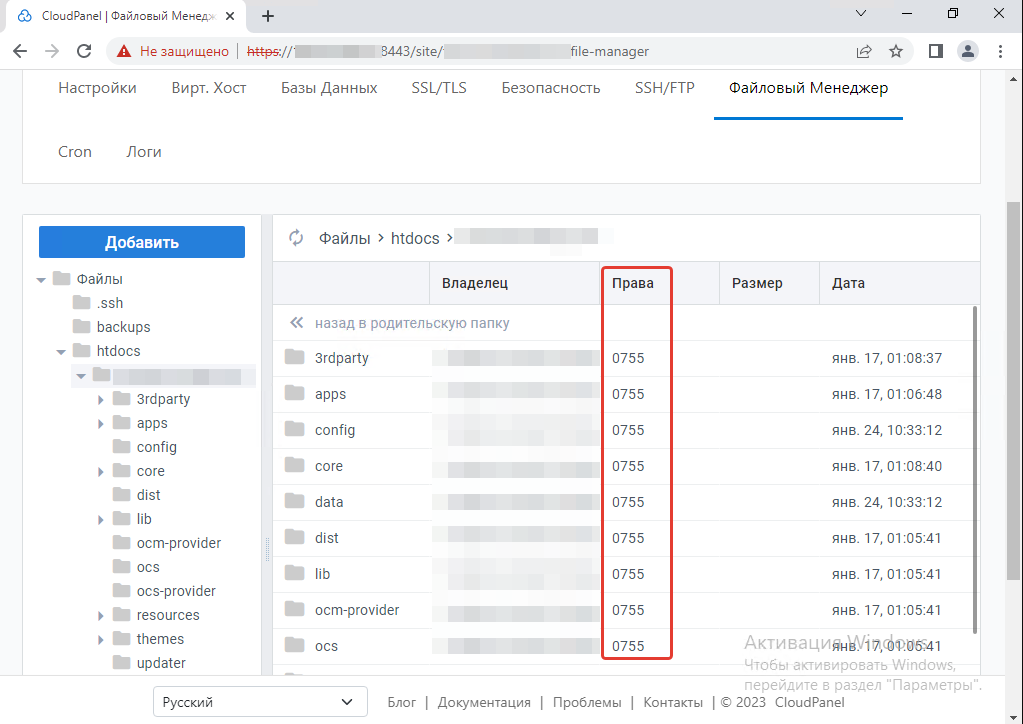Screen dimensions: 1023x724
Task: Open the browser side panel icon
Action: [x=936, y=51]
